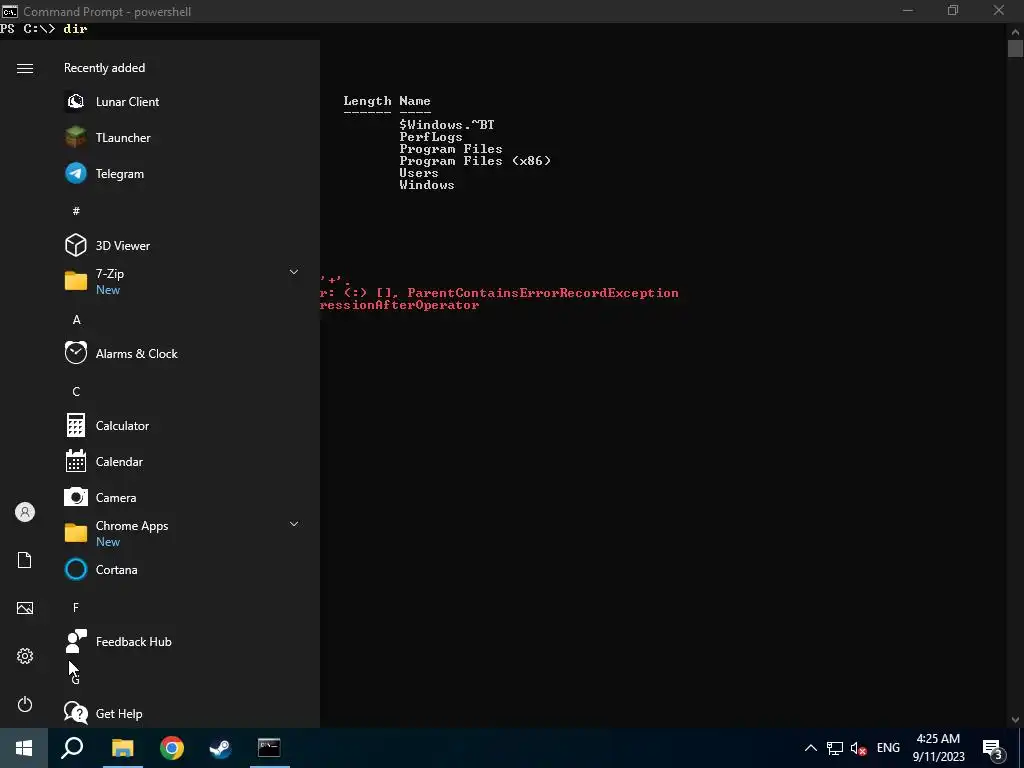Expand the 7-Zip folder
The width and height of the screenshot is (1024, 768).
coord(294,272)
